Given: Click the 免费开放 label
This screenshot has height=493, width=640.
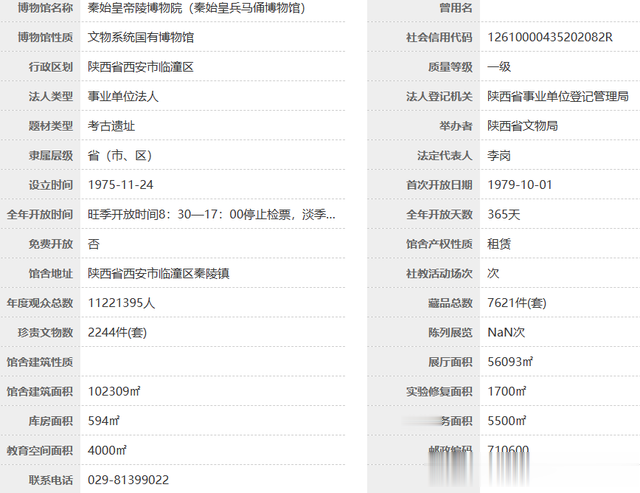Looking at the screenshot, I should pyautogui.click(x=51, y=244).
